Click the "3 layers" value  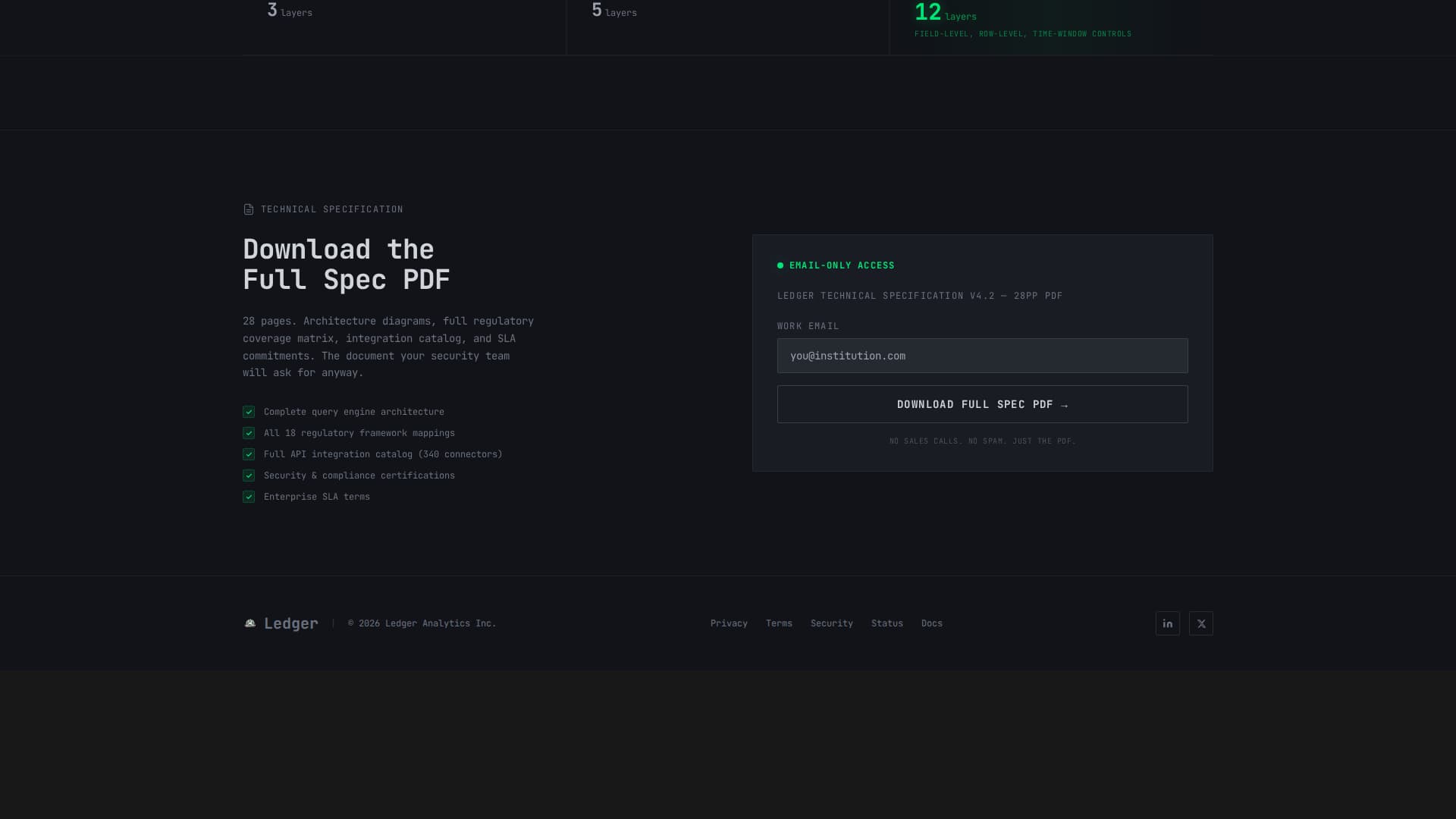click(290, 11)
